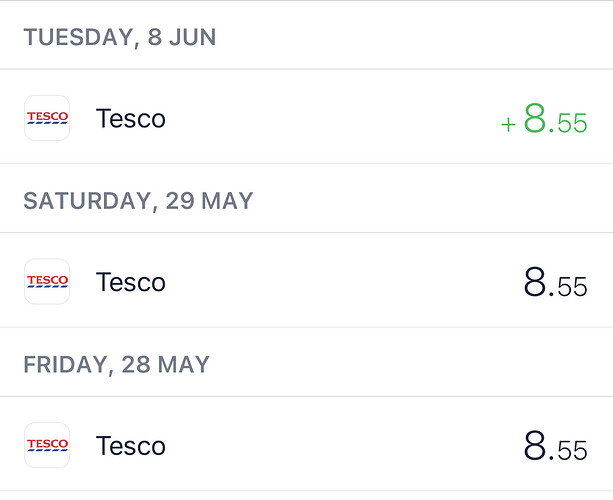
Task: Click the small green 55 pence digits
Action: [x=572, y=125]
